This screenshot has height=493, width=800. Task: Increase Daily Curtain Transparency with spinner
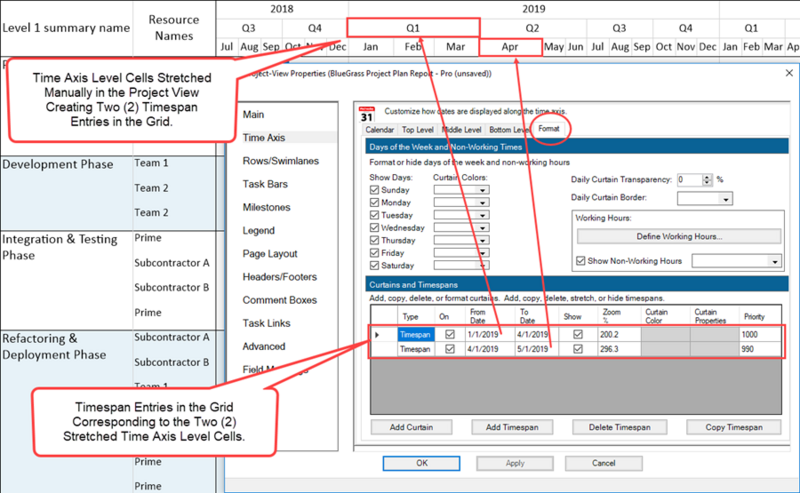(707, 177)
